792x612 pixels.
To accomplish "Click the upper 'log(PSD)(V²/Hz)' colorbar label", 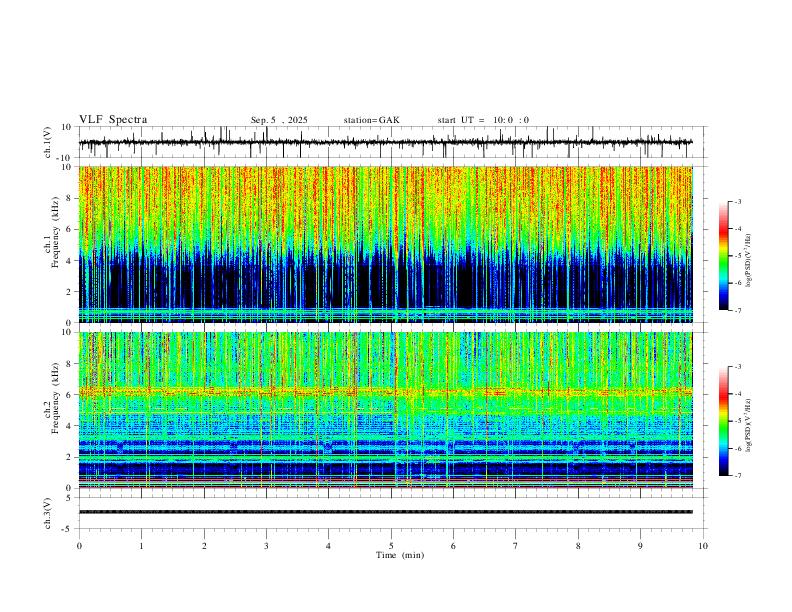I will click(x=748, y=261).
